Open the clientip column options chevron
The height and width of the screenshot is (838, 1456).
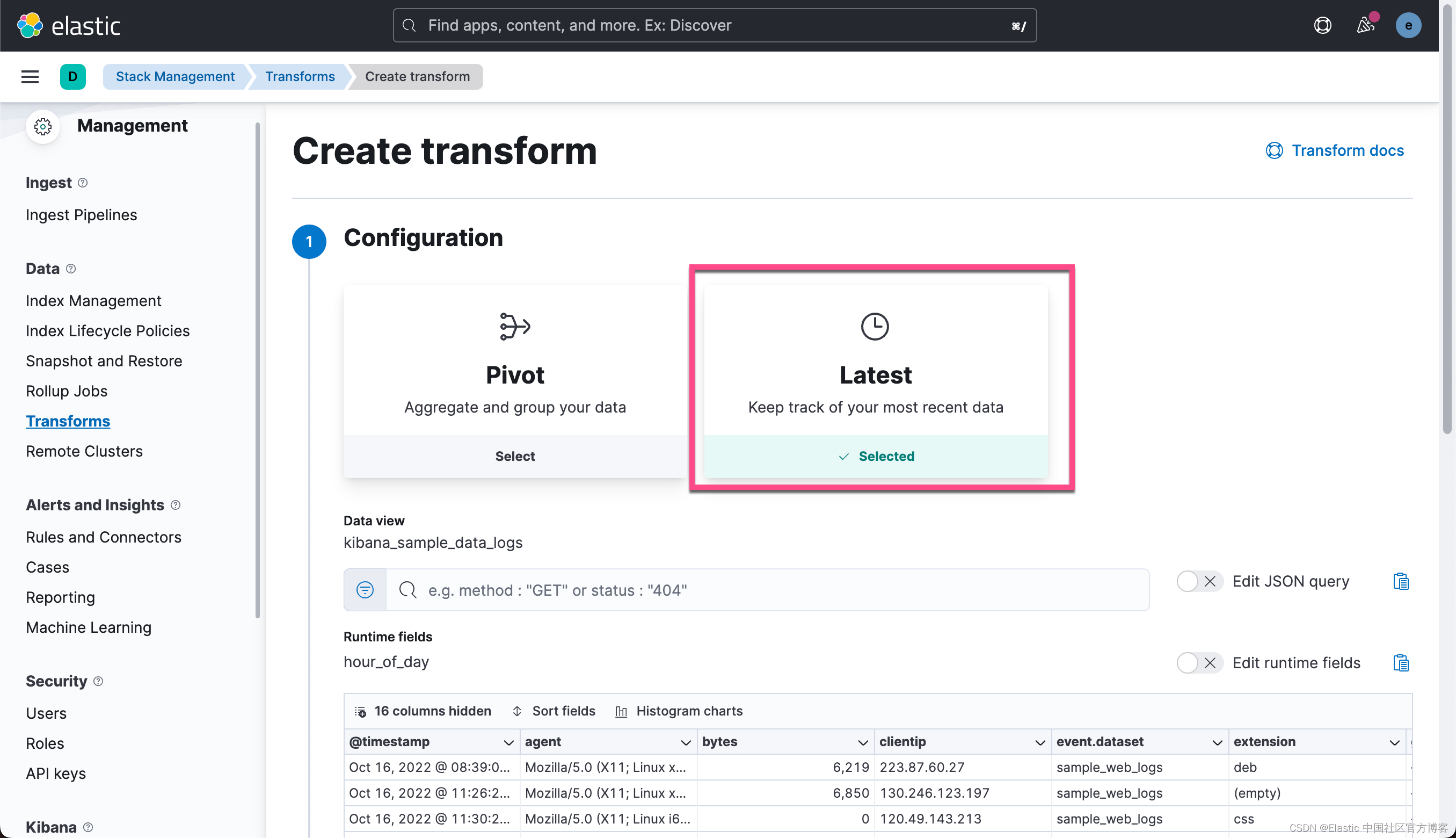coord(1040,742)
